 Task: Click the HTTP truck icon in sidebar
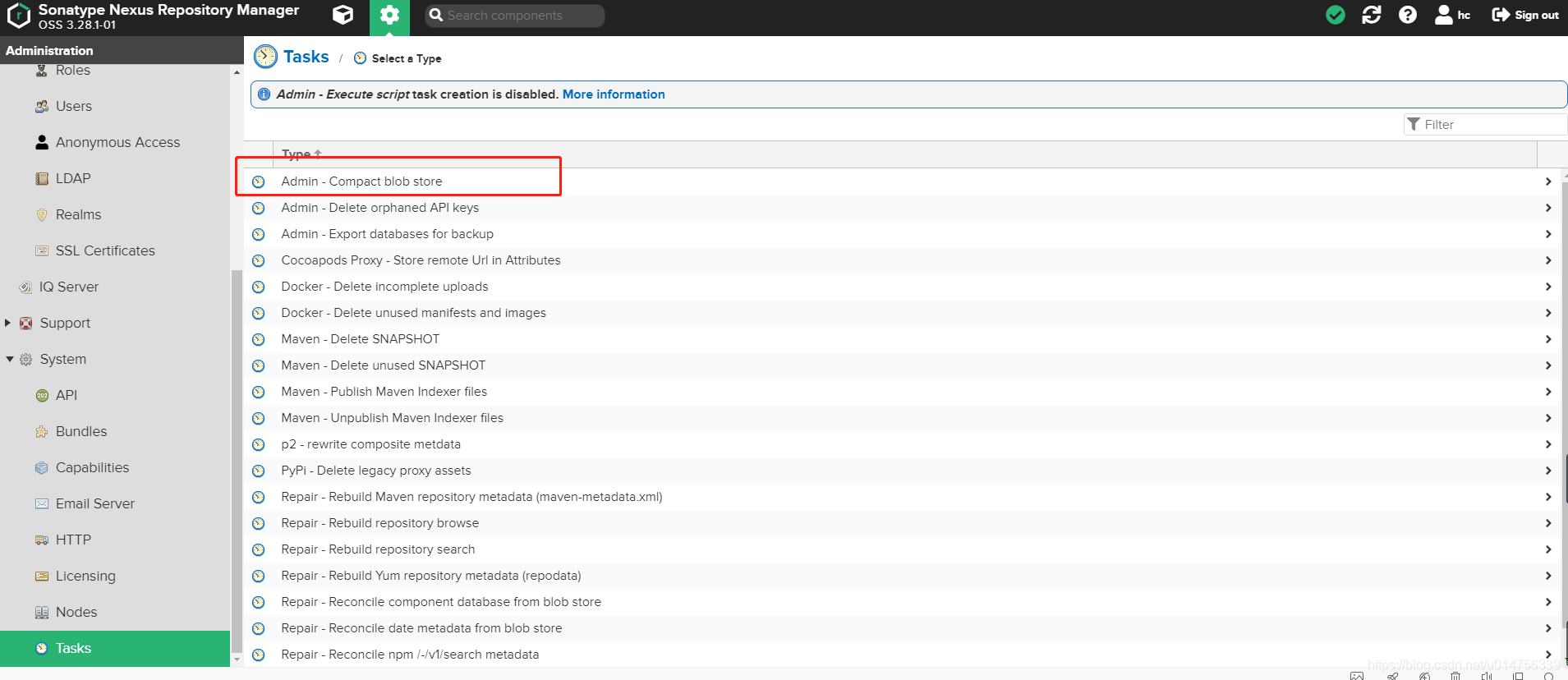tap(42, 540)
